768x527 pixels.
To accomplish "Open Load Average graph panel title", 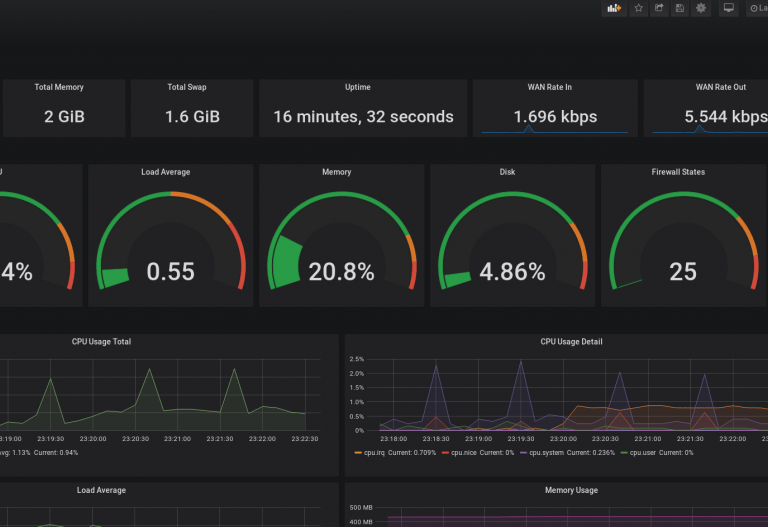I will coord(101,490).
